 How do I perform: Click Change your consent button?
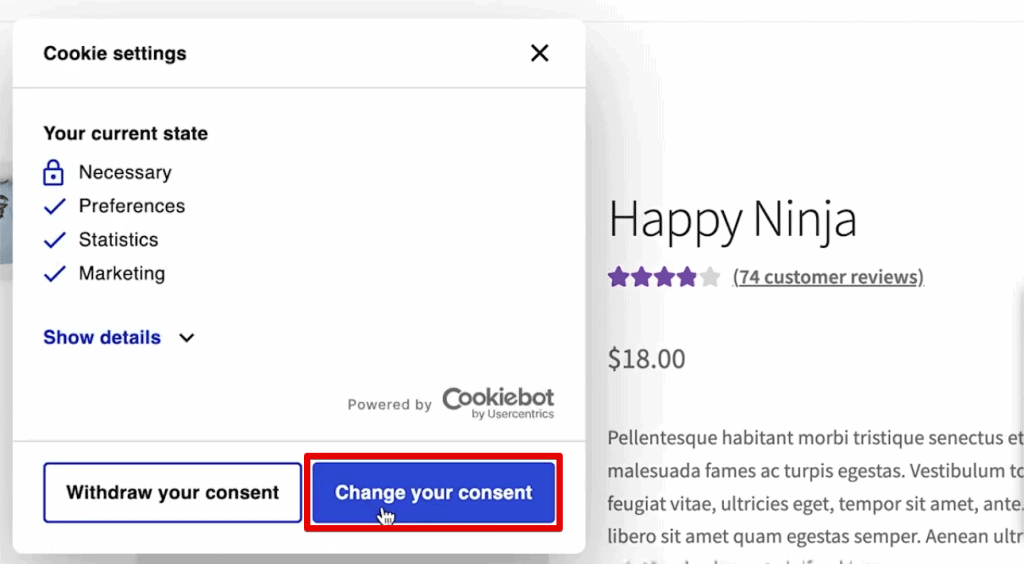pyautogui.click(x=434, y=492)
